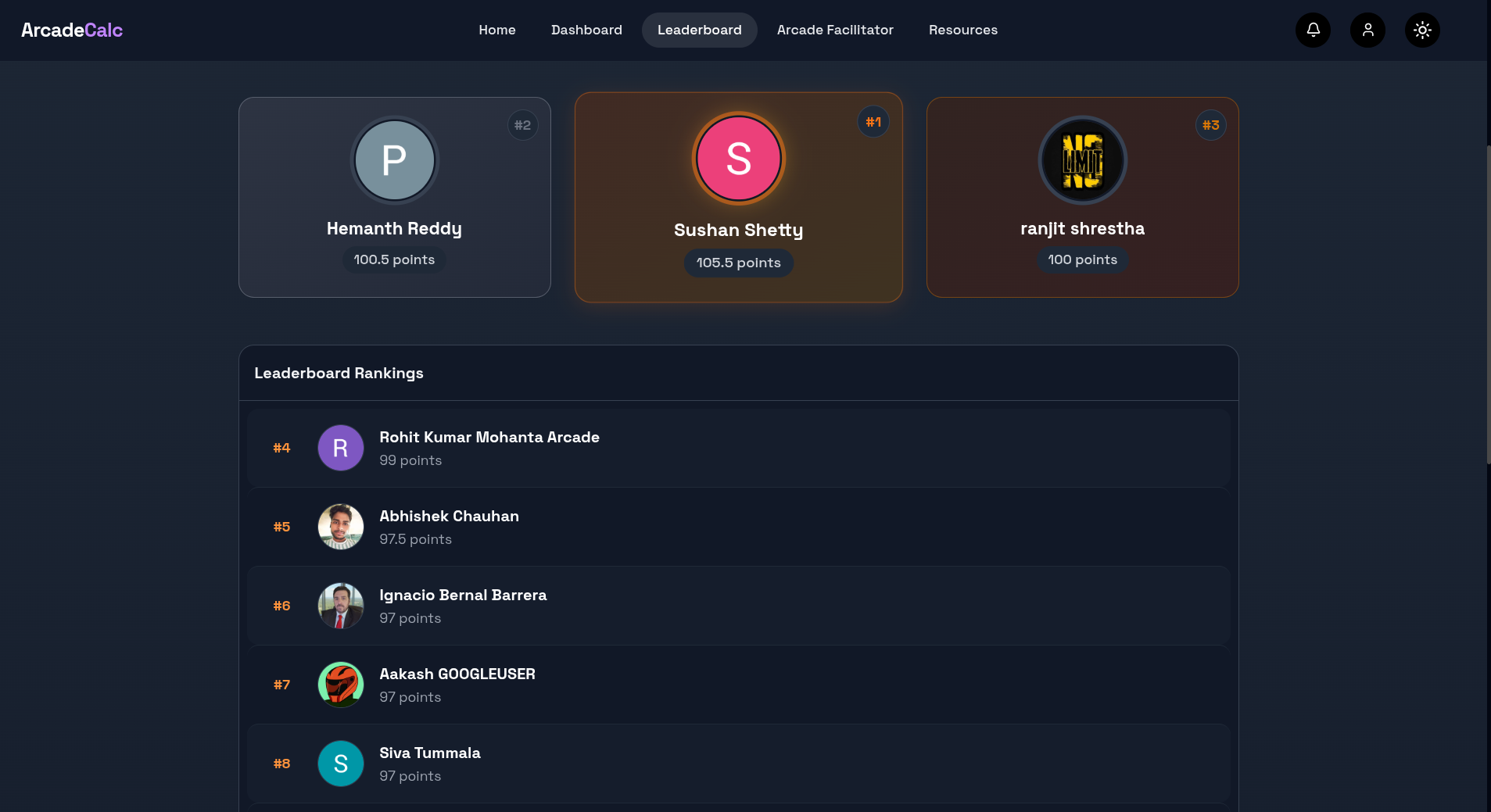Select the Hemanth Reddy name
This screenshot has height=812, width=1491.
394,229
